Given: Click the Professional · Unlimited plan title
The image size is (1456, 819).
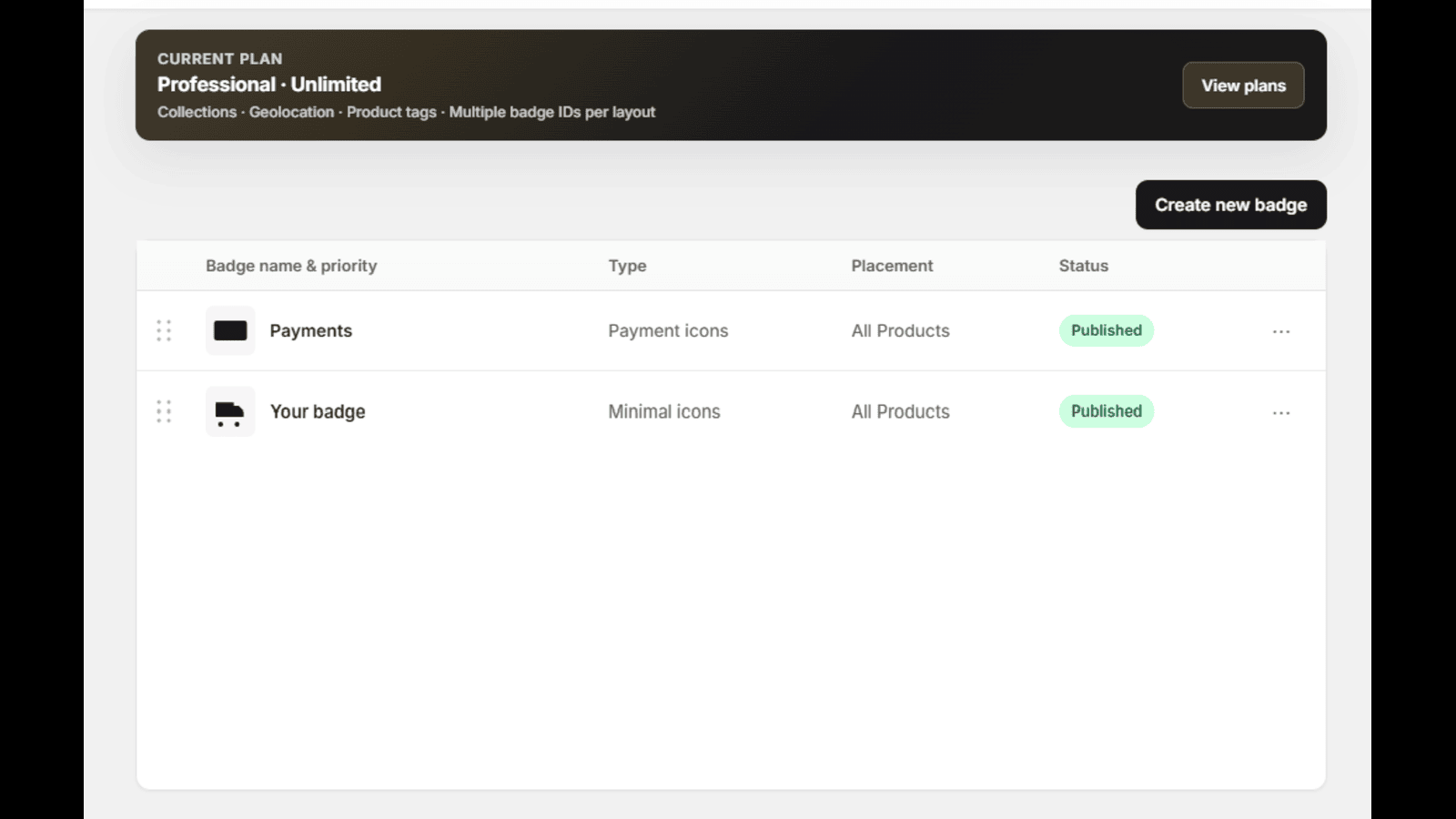Looking at the screenshot, I should [269, 84].
